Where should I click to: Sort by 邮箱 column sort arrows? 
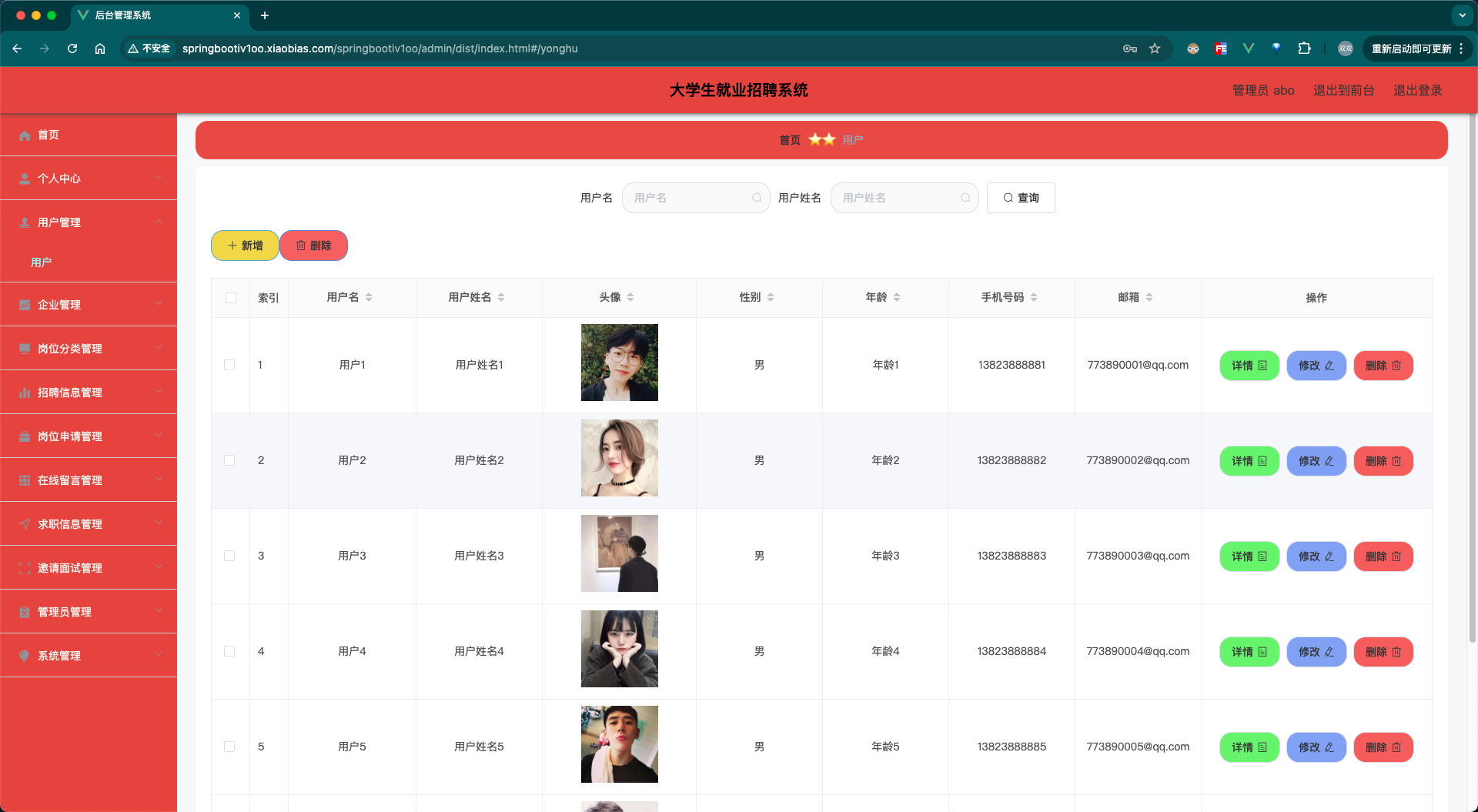(1149, 297)
